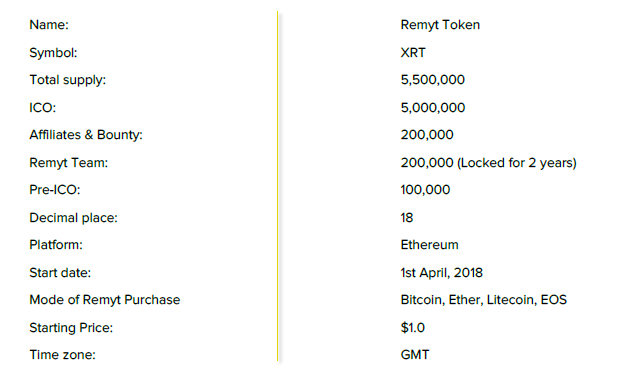Click 'Mode of Remyt Purchase' label
624x379 pixels.
[x=105, y=300]
